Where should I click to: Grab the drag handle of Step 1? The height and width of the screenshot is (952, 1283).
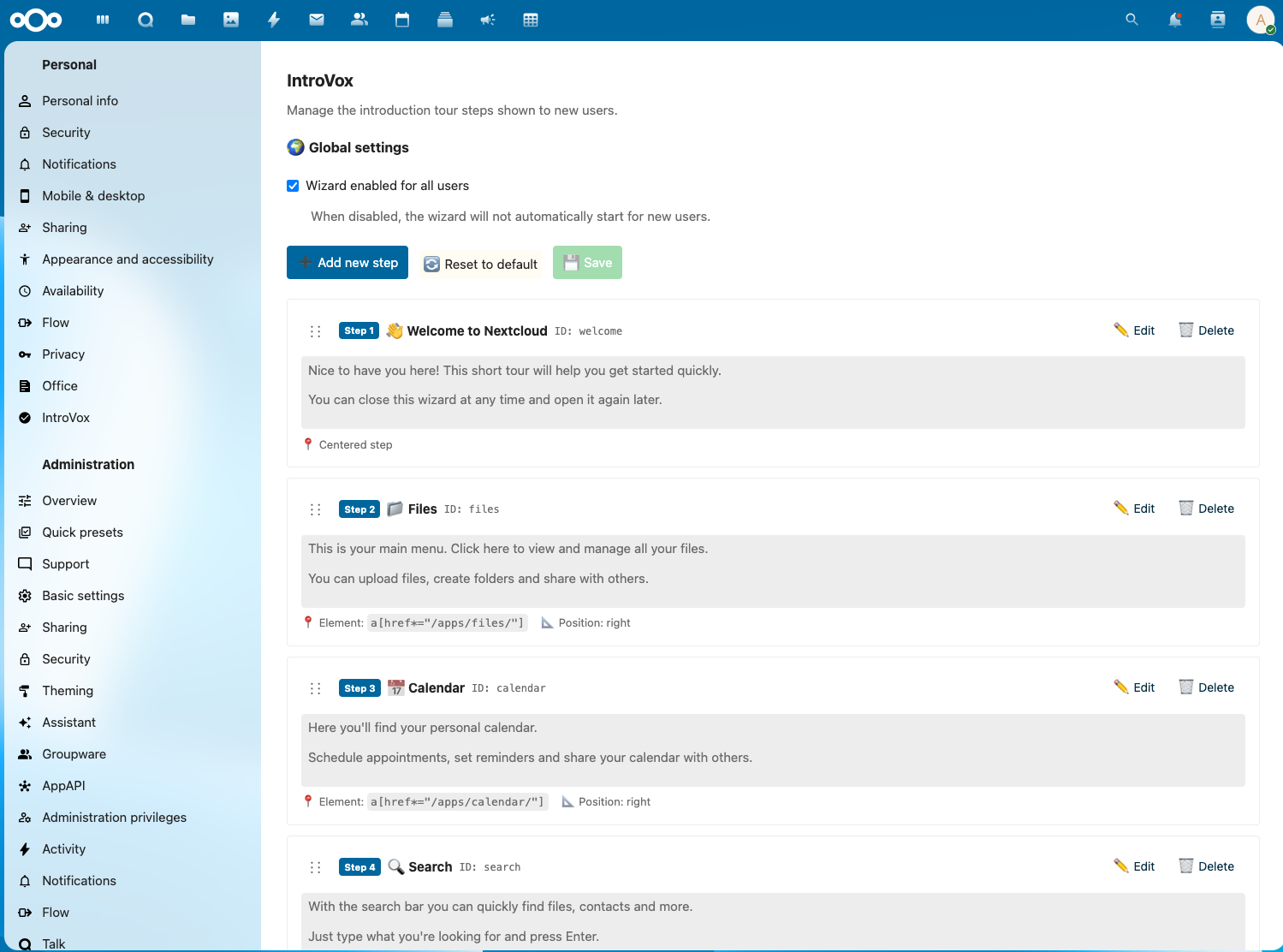pos(315,331)
